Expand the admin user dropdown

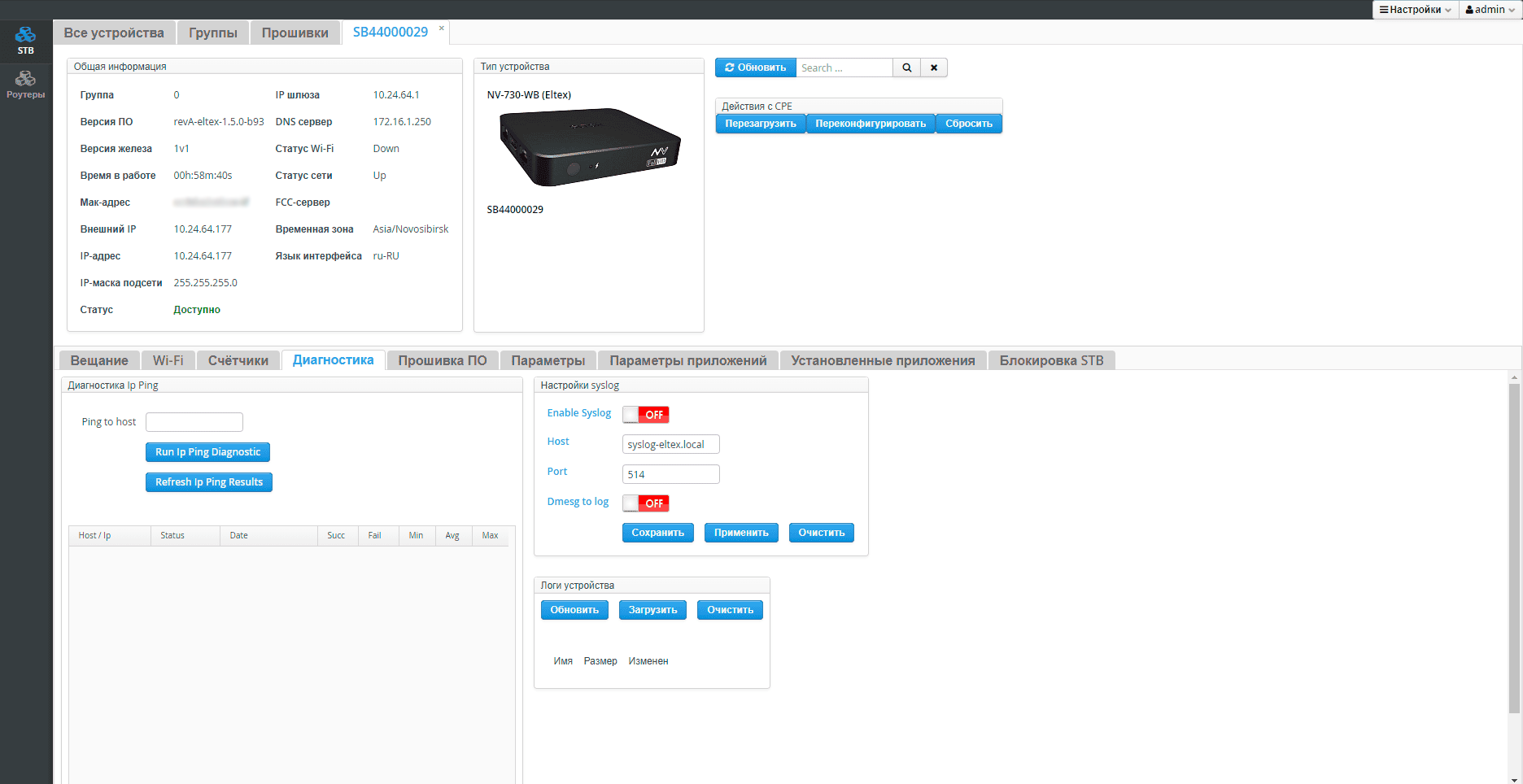point(1490,10)
